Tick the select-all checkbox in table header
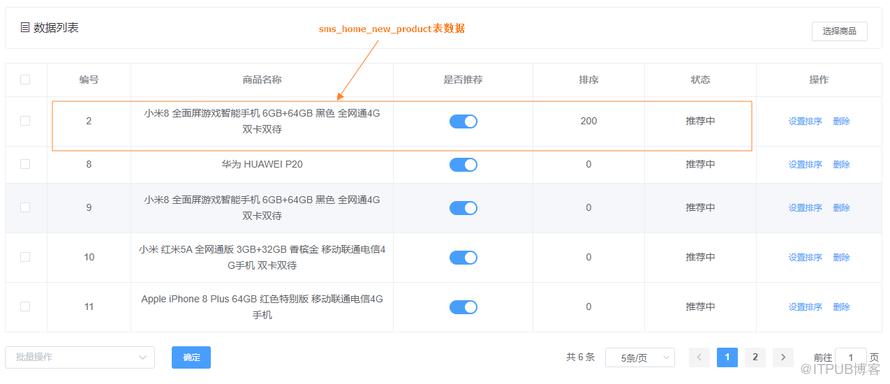The image size is (890, 384). (25, 79)
